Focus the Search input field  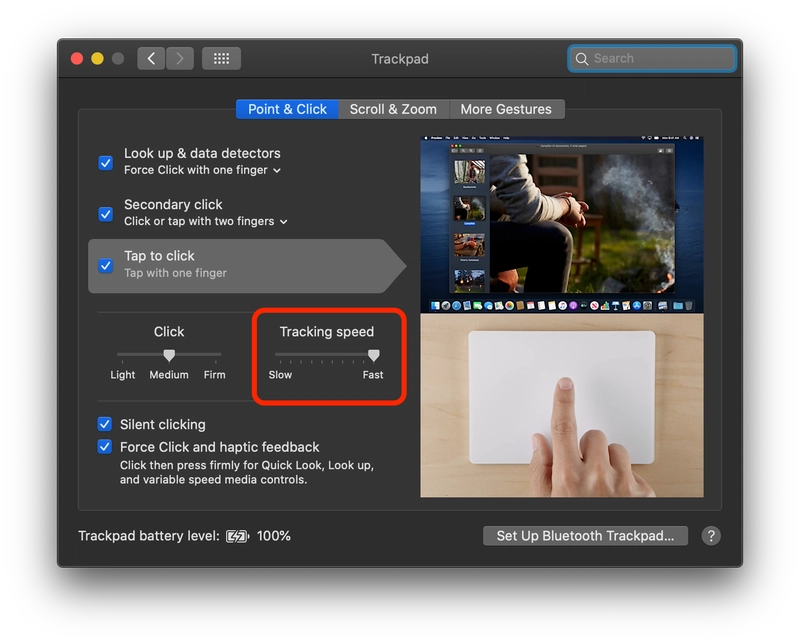coord(652,59)
